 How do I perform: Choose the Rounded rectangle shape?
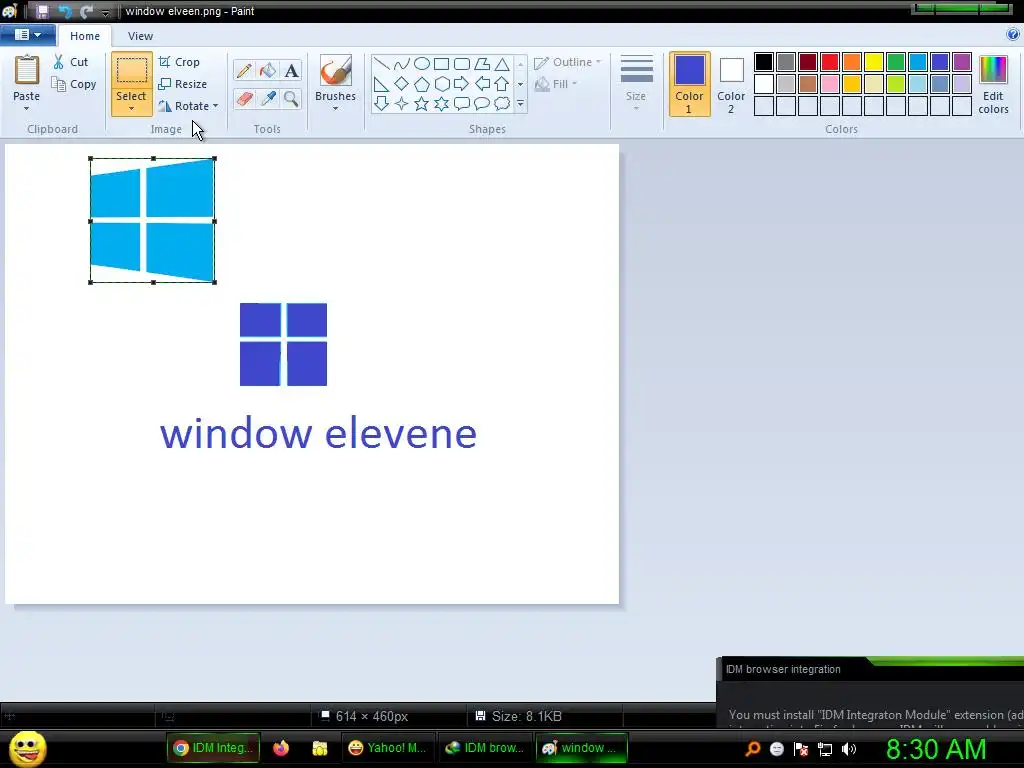click(462, 64)
